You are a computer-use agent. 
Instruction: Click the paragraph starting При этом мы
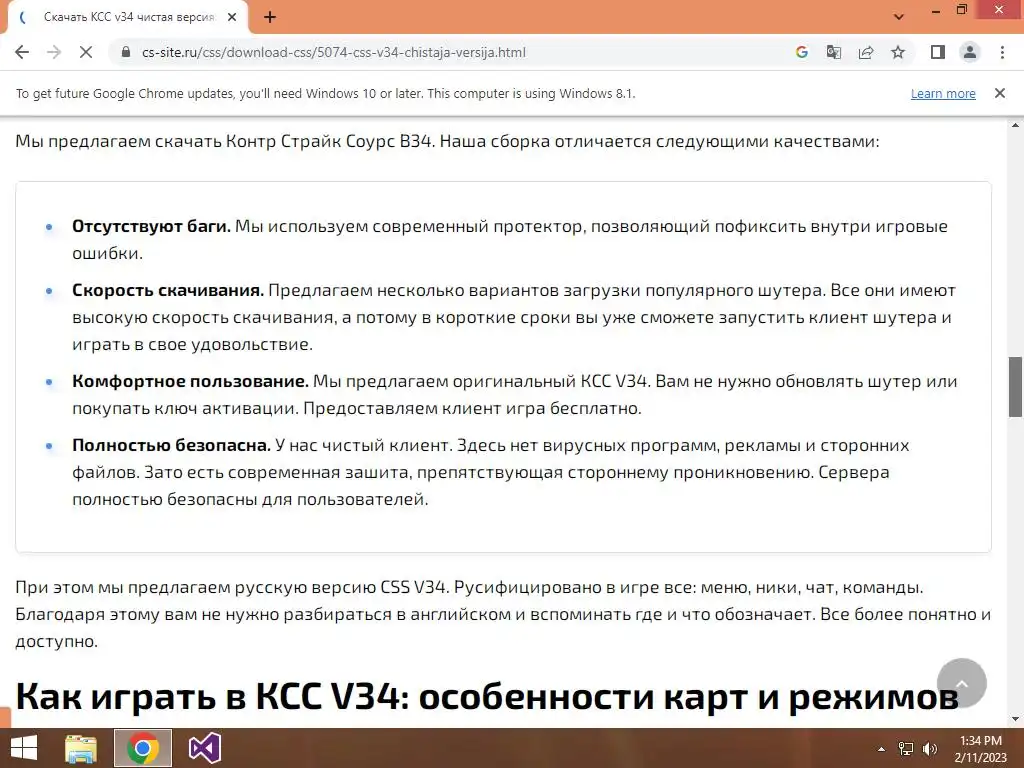(x=503, y=614)
